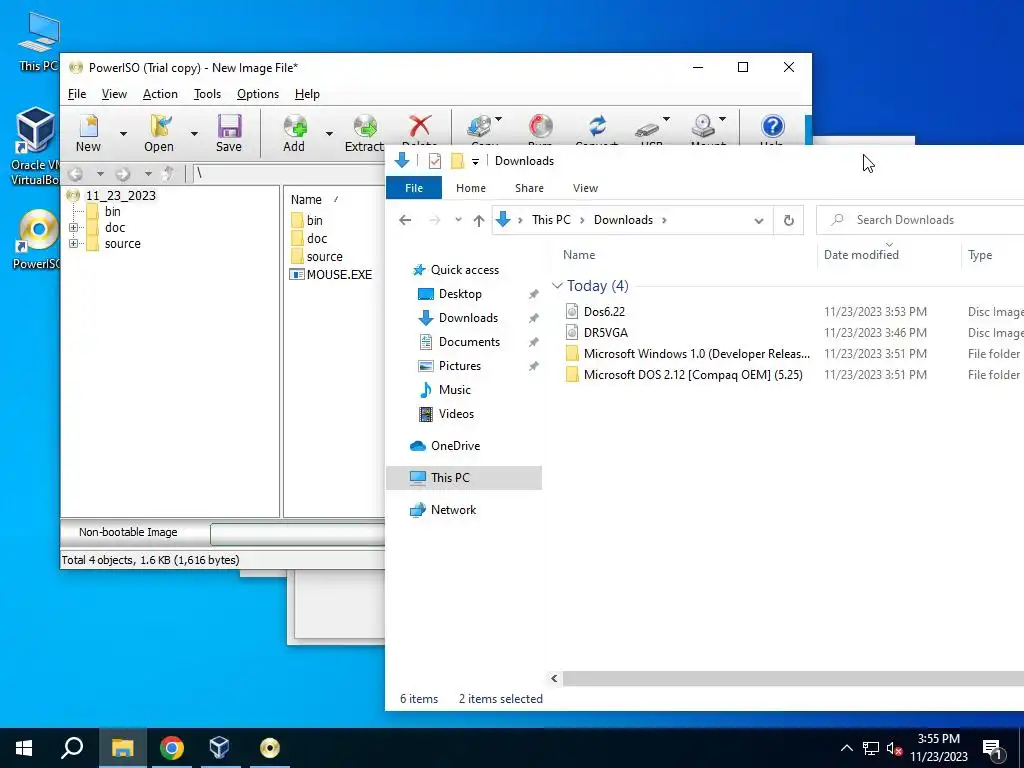
Task: Open Windows Start menu
Action: point(24,748)
